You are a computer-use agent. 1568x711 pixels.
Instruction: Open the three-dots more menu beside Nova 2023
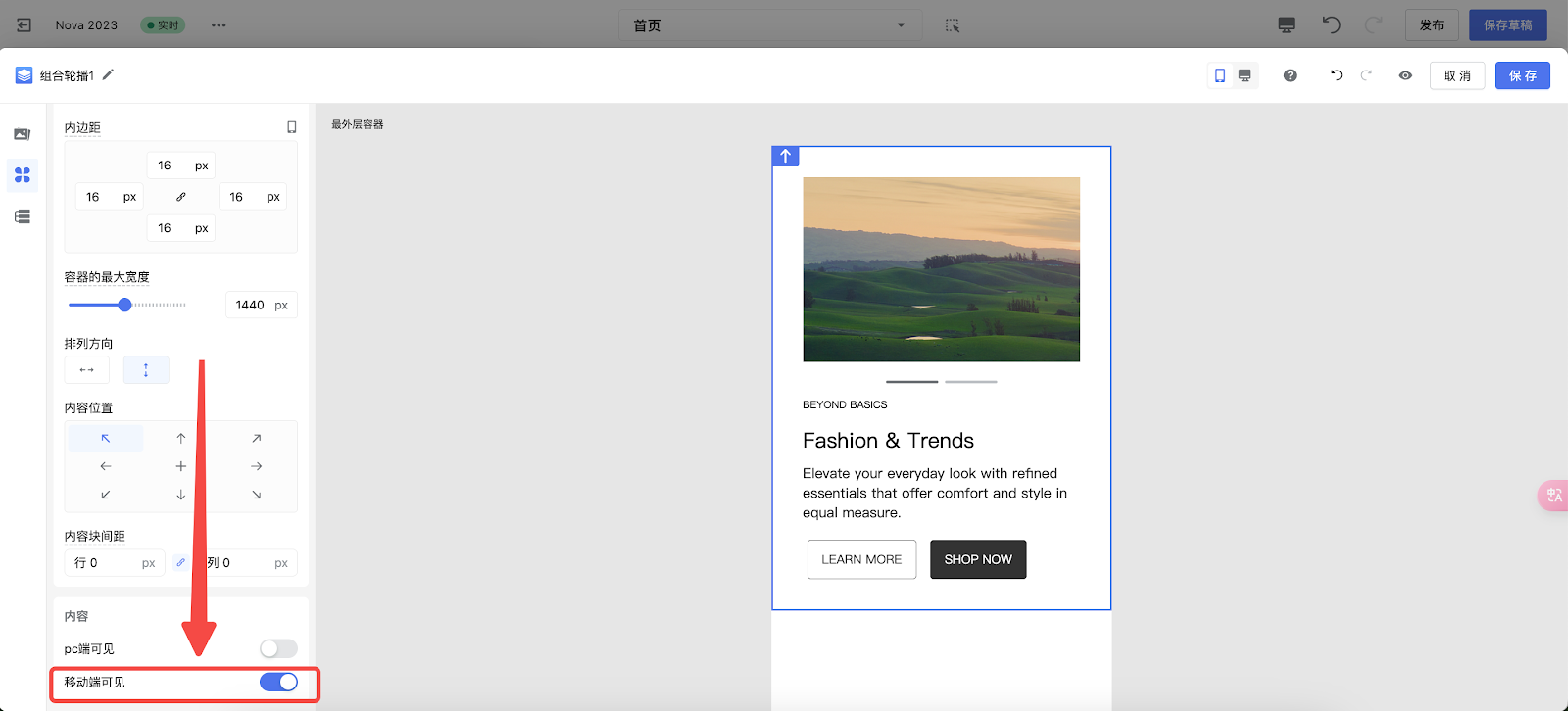(219, 25)
